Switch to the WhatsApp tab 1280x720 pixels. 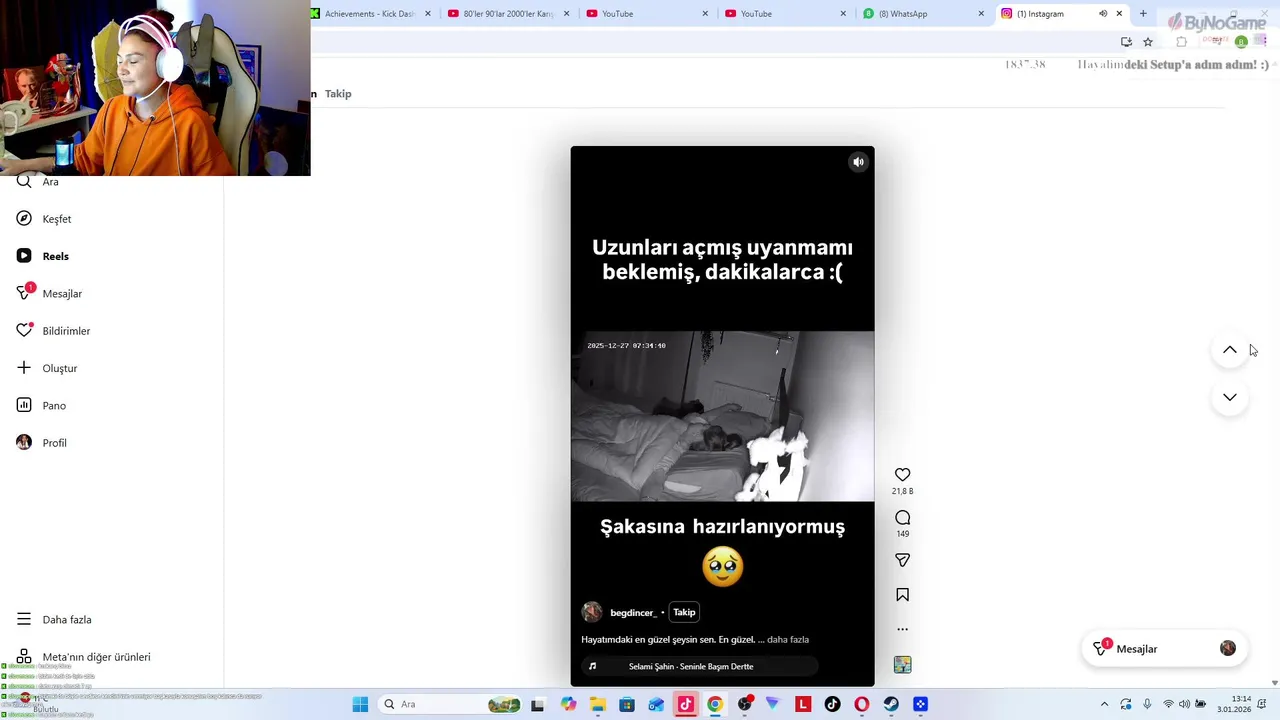click(x=924, y=14)
